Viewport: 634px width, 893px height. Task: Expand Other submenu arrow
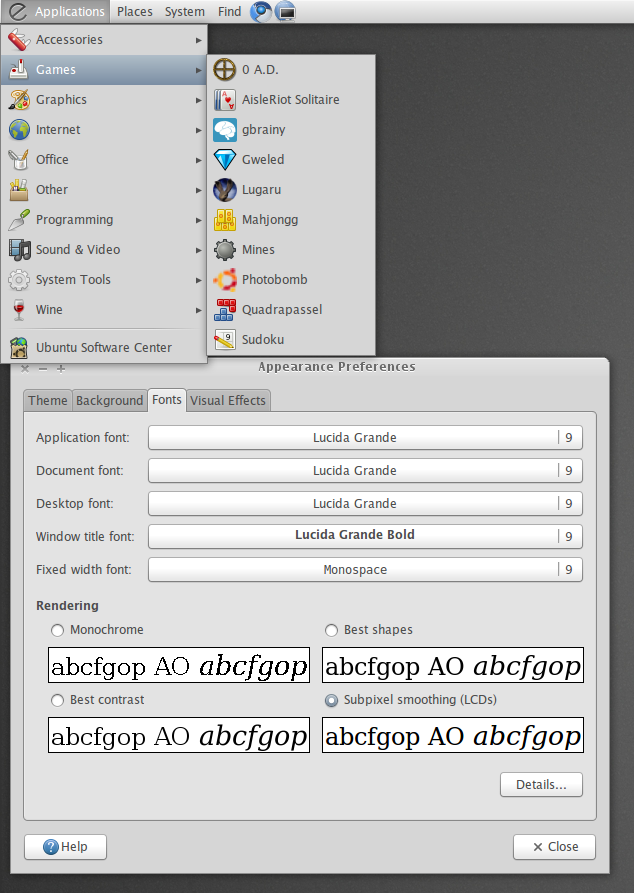tap(198, 190)
